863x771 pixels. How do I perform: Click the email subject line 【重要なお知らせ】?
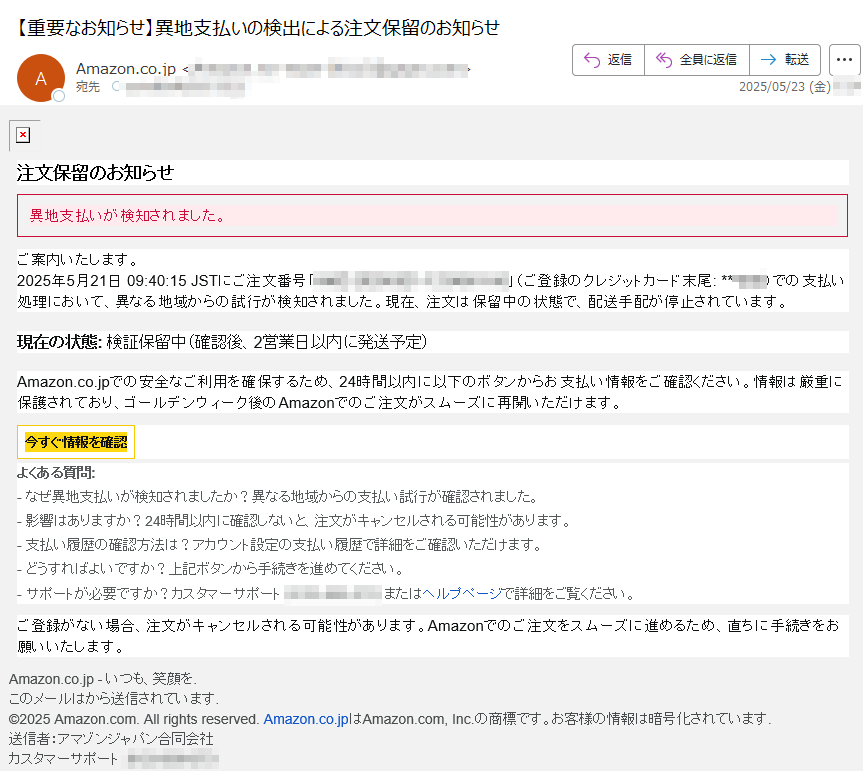tap(258, 28)
